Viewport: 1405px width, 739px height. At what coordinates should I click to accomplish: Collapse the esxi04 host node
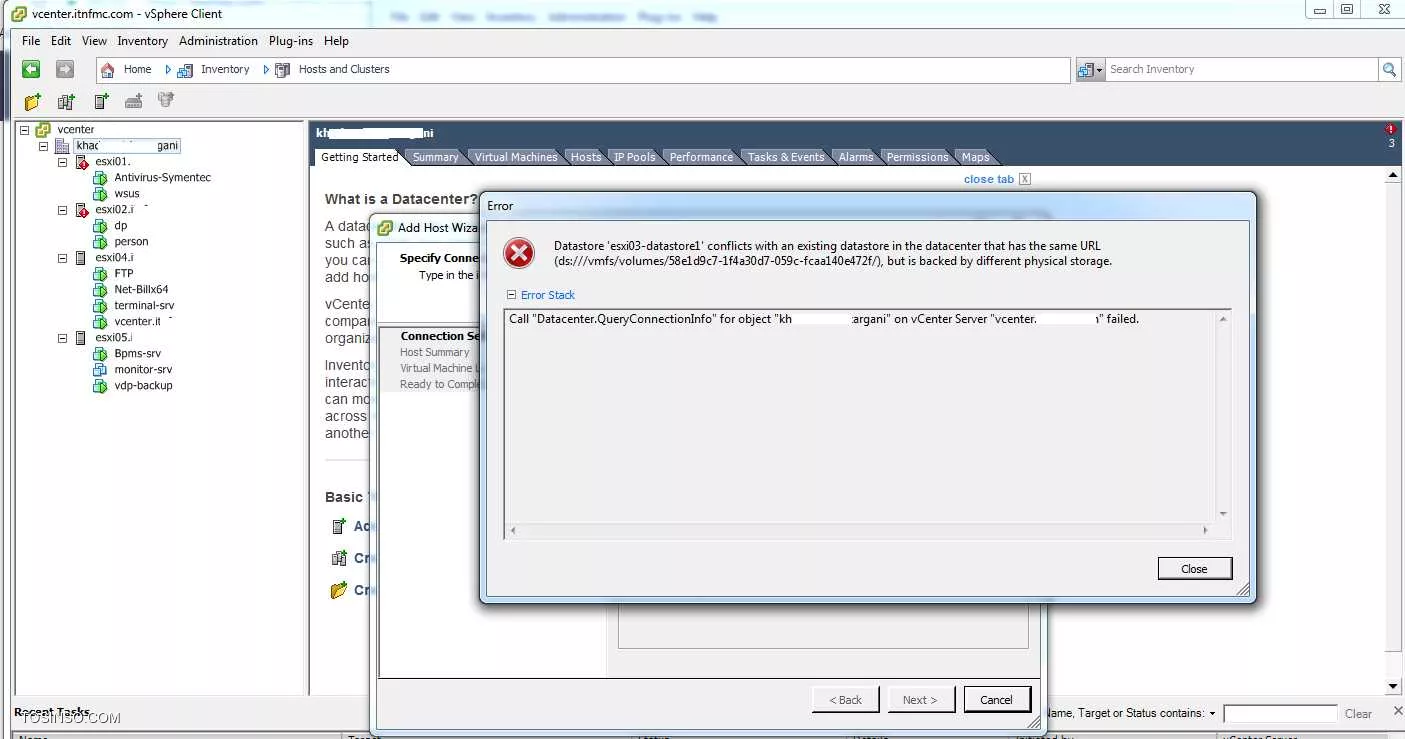62,258
